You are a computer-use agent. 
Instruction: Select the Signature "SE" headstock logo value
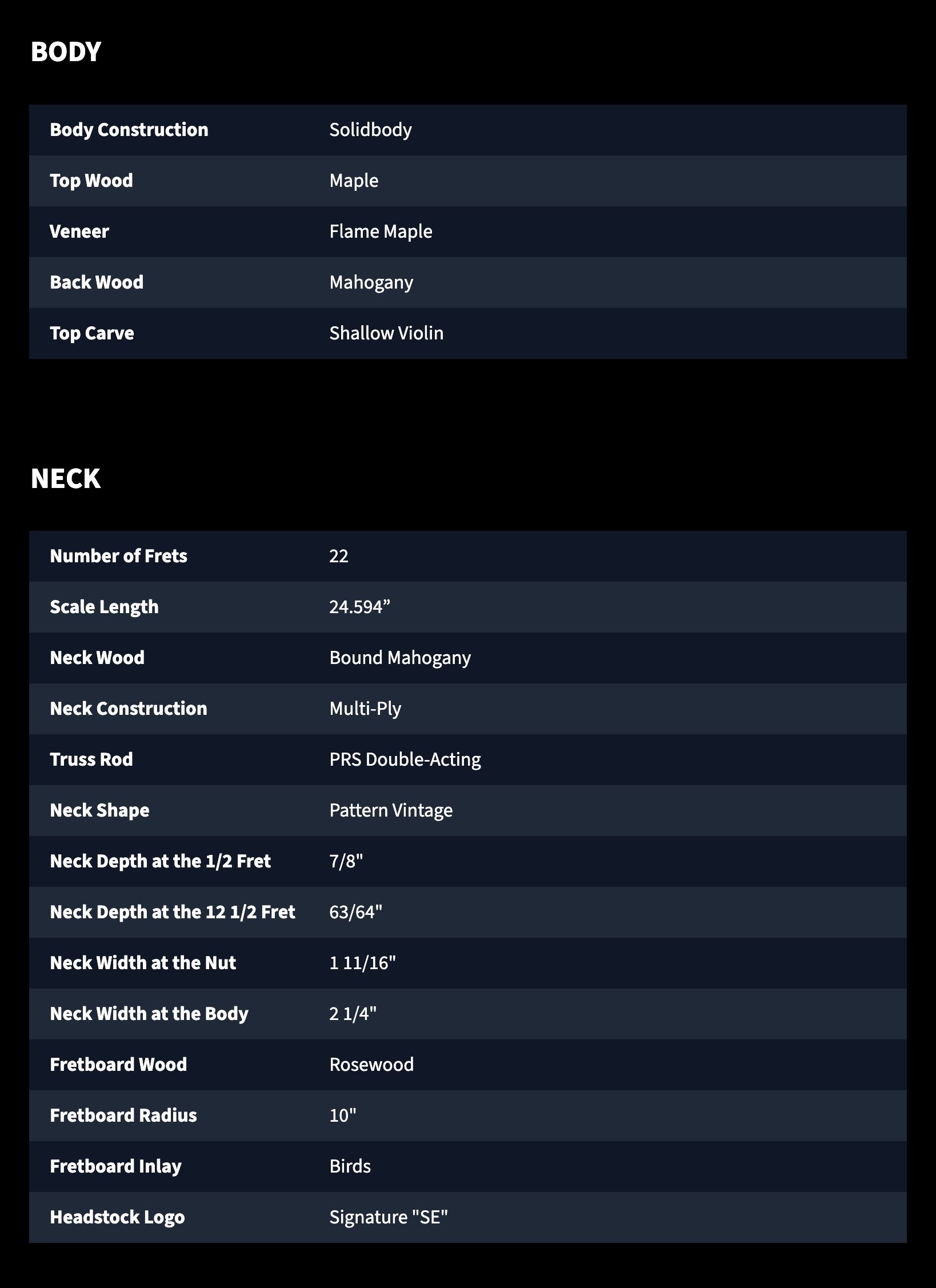point(389,1217)
